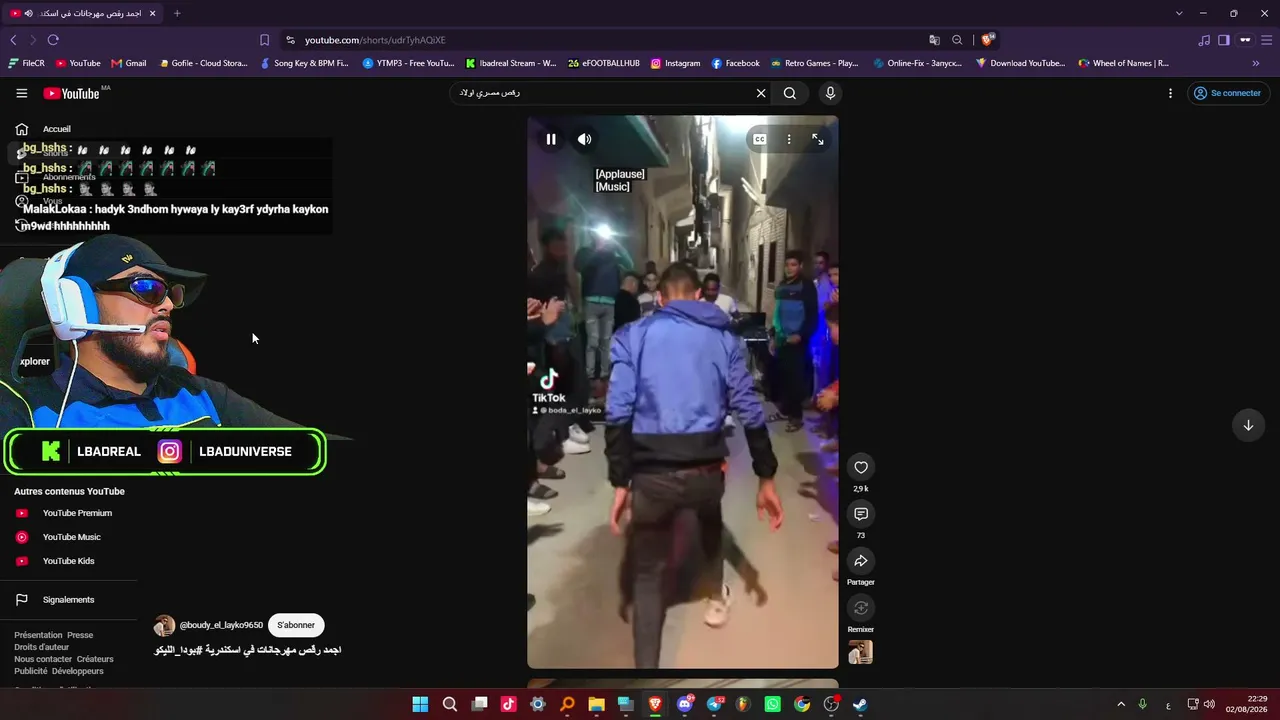The image size is (1280, 720).
Task: Open the boudy_el_layko channel avatar
Action: click(164, 626)
